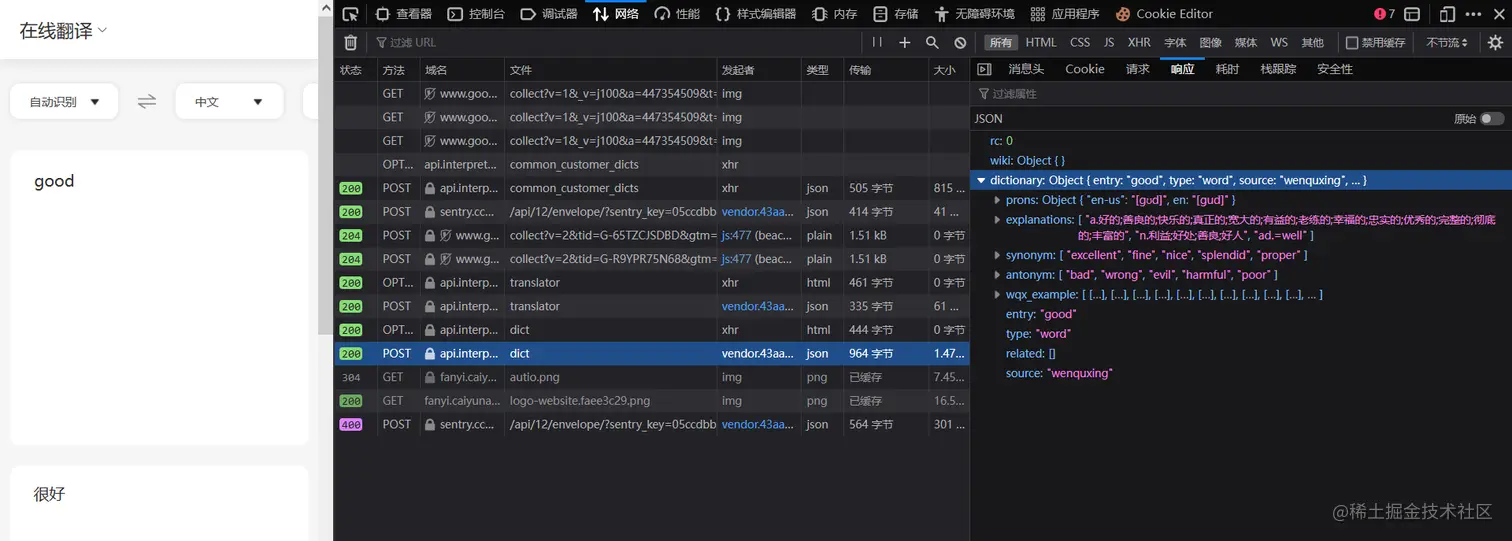Click the plus icon in network toolbar
The width and height of the screenshot is (1512, 541).
[x=905, y=42]
